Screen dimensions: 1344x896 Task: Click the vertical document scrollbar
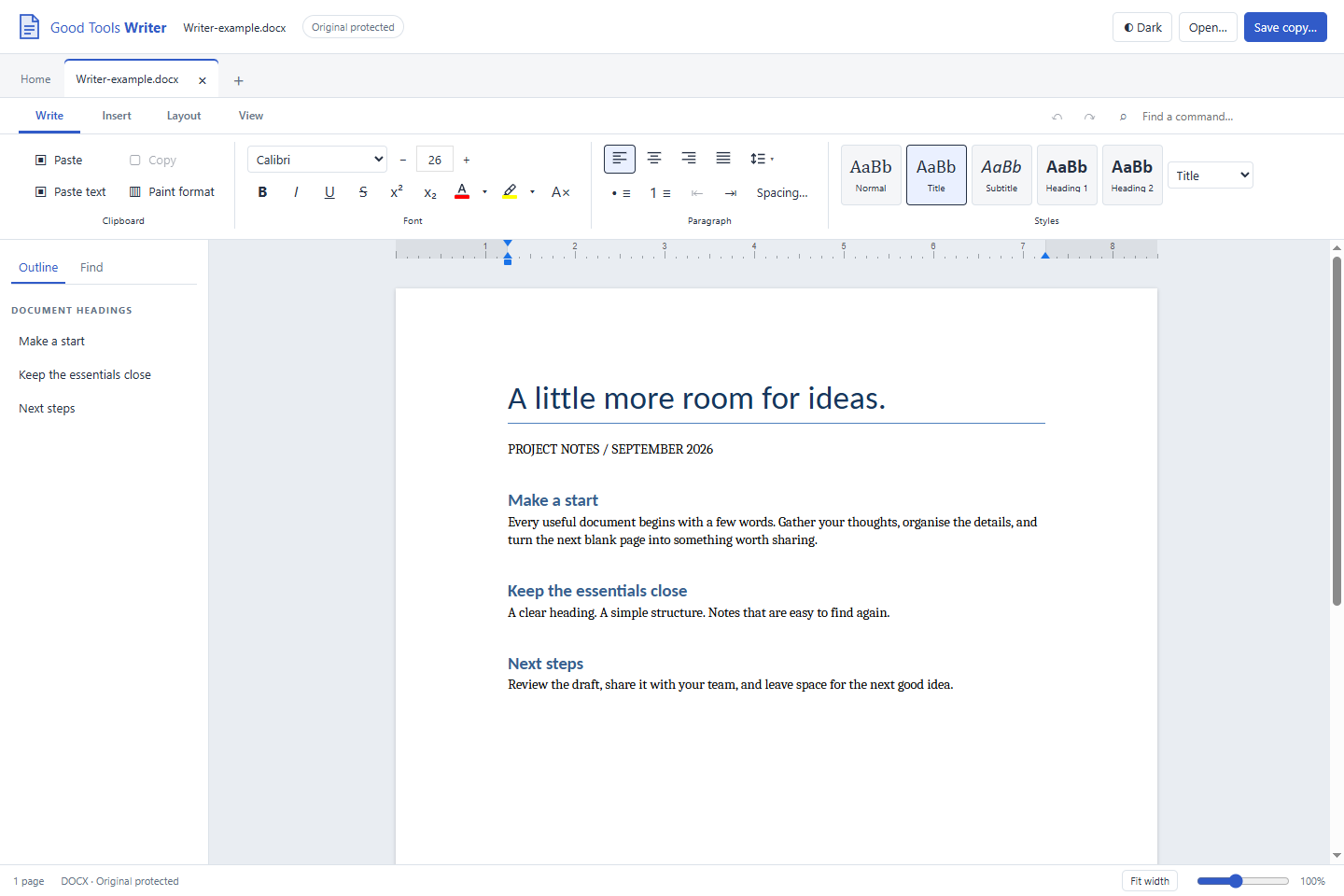[x=1337, y=431]
